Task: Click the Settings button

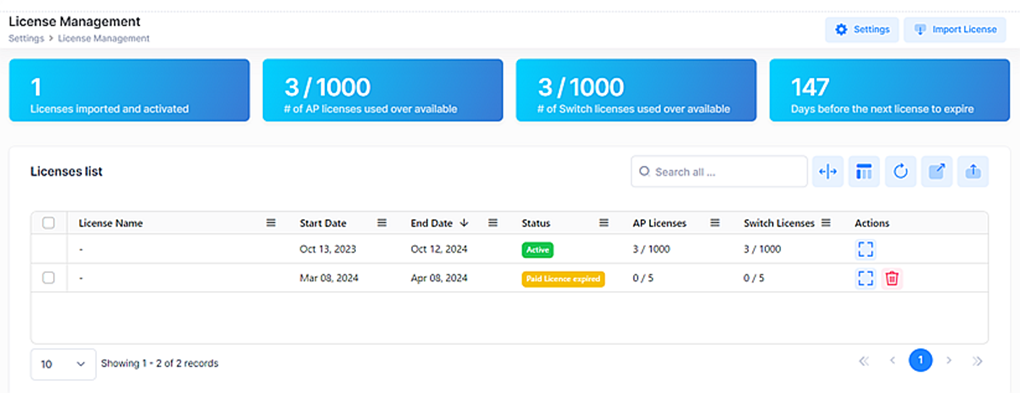Action: pos(862,30)
